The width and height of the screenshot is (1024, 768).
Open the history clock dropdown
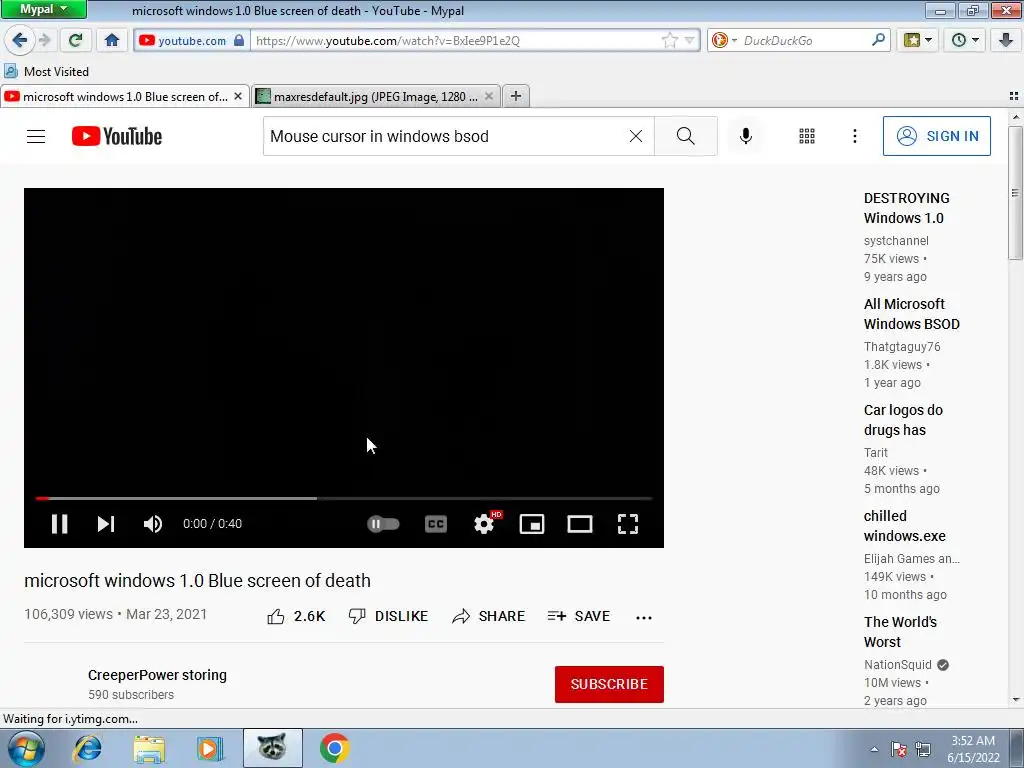(965, 40)
